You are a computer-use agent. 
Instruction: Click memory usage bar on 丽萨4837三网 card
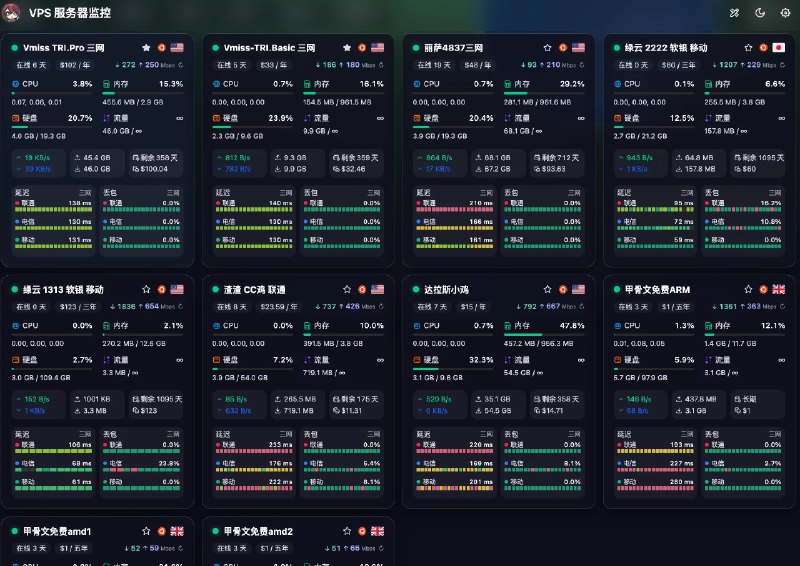(544, 93)
